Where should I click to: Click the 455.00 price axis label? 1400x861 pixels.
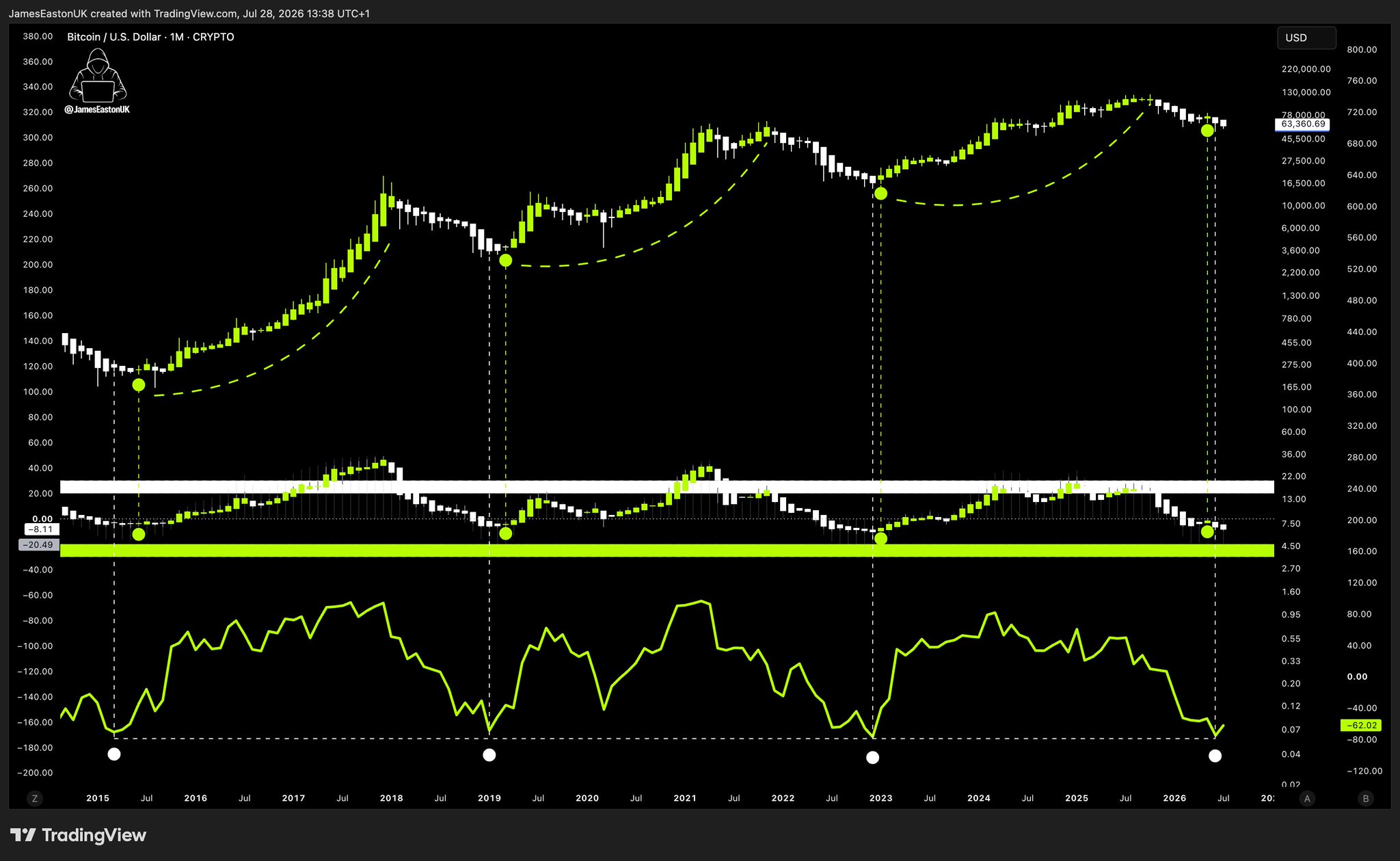(x=1297, y=343)
